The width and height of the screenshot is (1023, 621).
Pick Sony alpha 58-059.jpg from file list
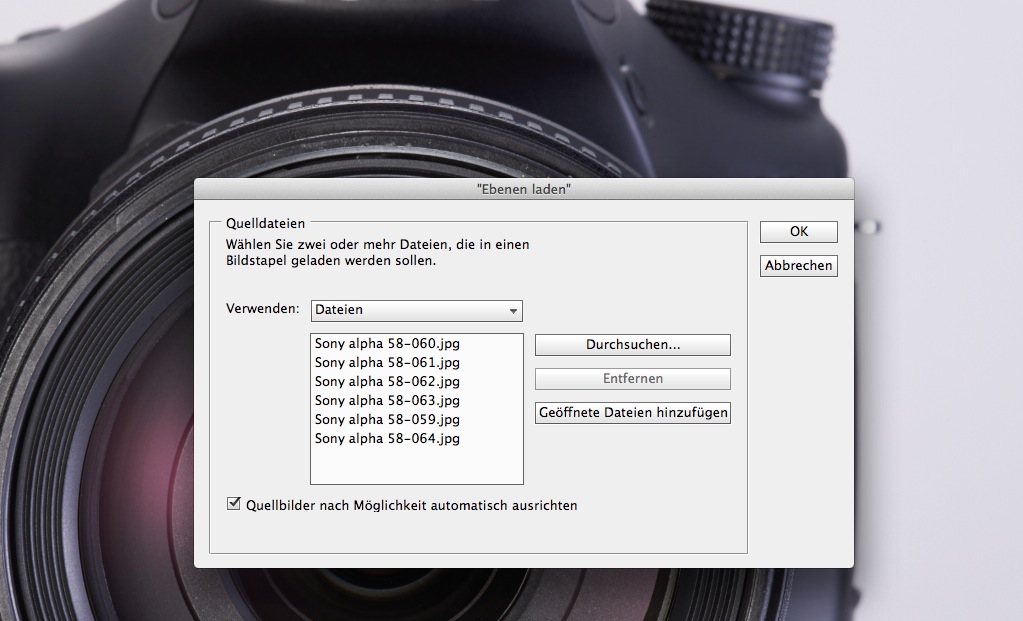pos(387,420)
